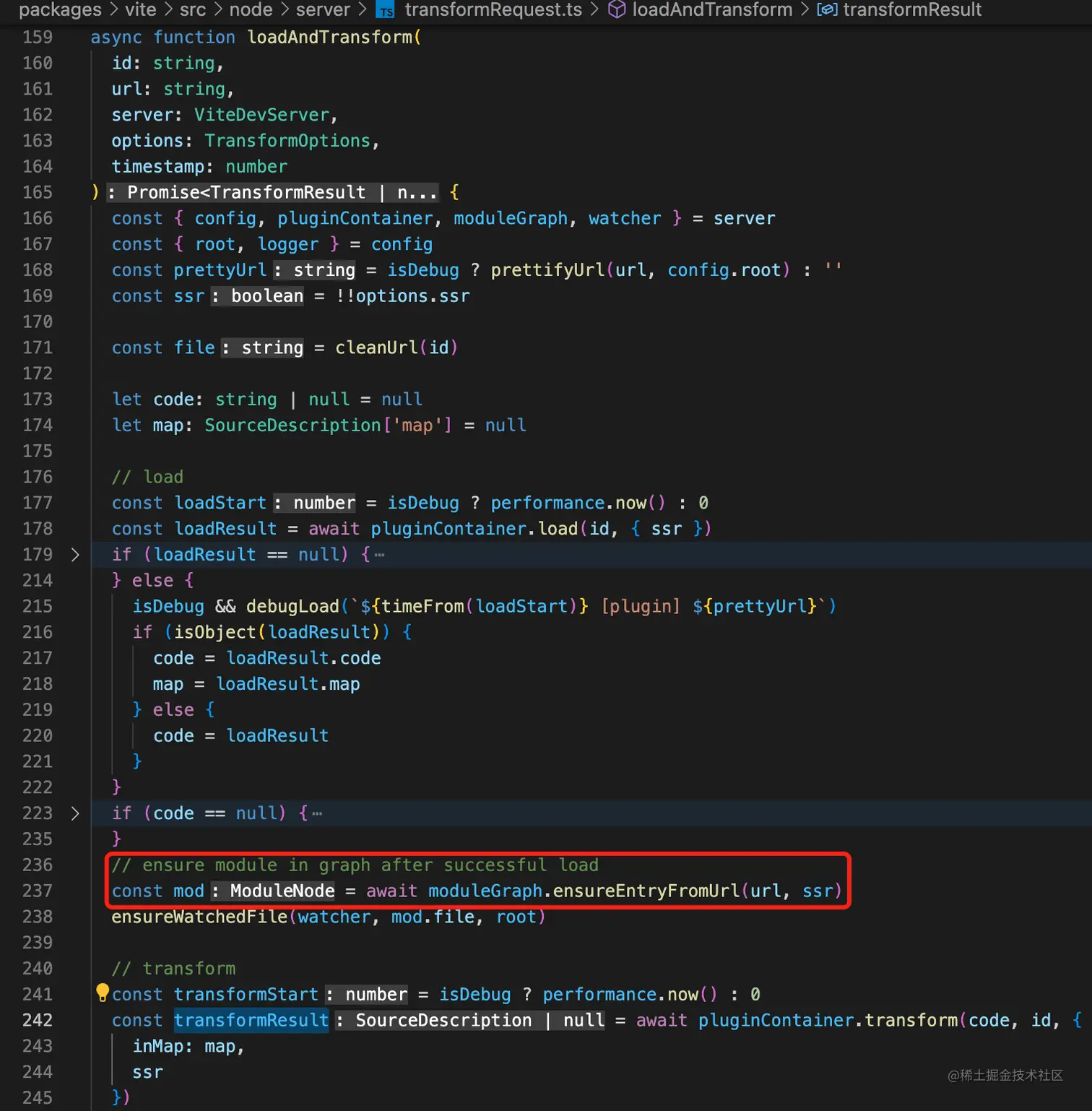
Task: Open the 'vite' breadcrumb folder
Action: pos(140,9)
